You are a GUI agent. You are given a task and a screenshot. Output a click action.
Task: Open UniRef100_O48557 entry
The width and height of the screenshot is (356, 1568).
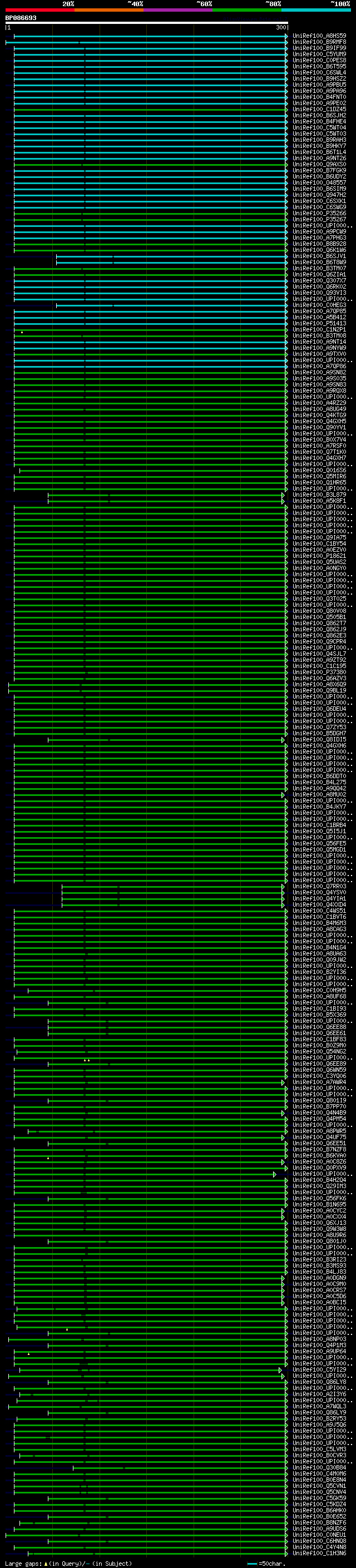(x=319, y=182)
